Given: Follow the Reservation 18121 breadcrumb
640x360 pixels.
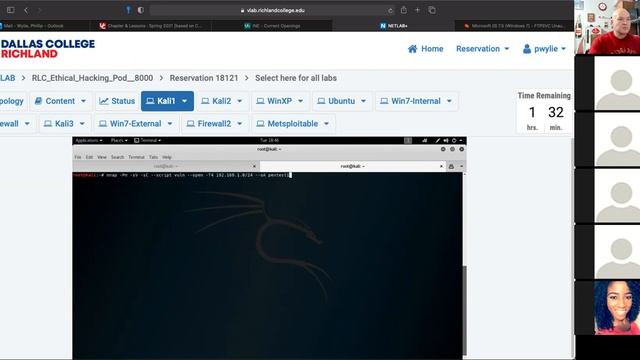Looking at the screenshot, I should point(204,78).
